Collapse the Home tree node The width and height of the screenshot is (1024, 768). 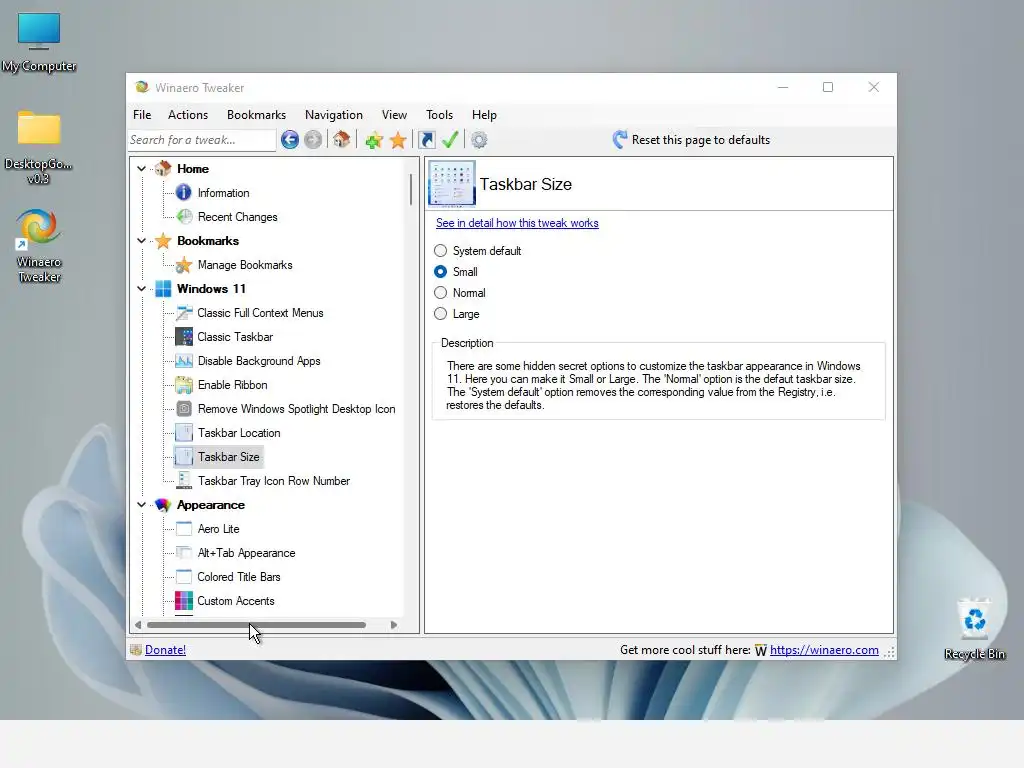click(141, 168)
